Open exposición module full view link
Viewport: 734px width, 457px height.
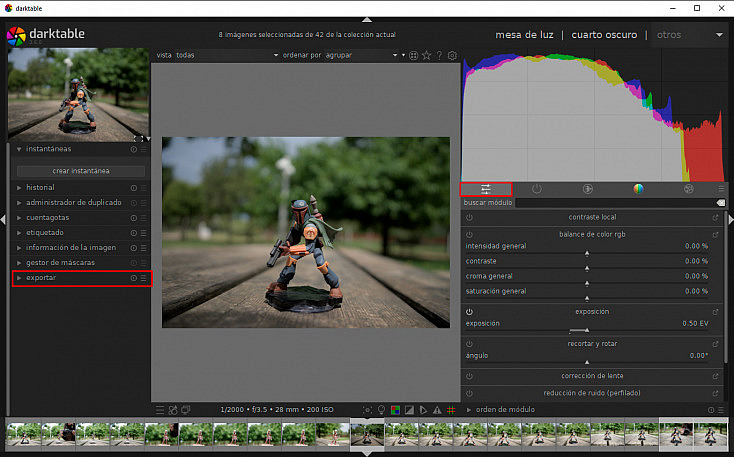pos(715,312)
